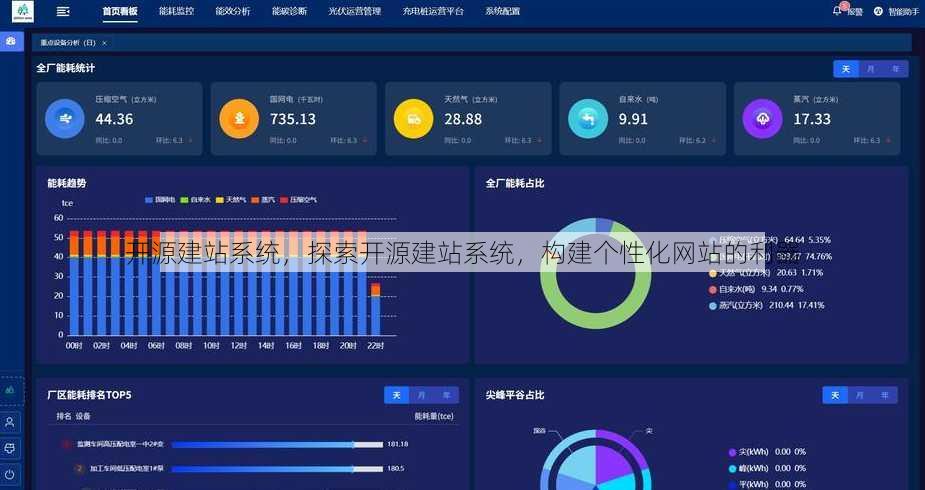Open the 智能助手 smart assistant
The image size is (925, 490).
[x=896, y=11]
